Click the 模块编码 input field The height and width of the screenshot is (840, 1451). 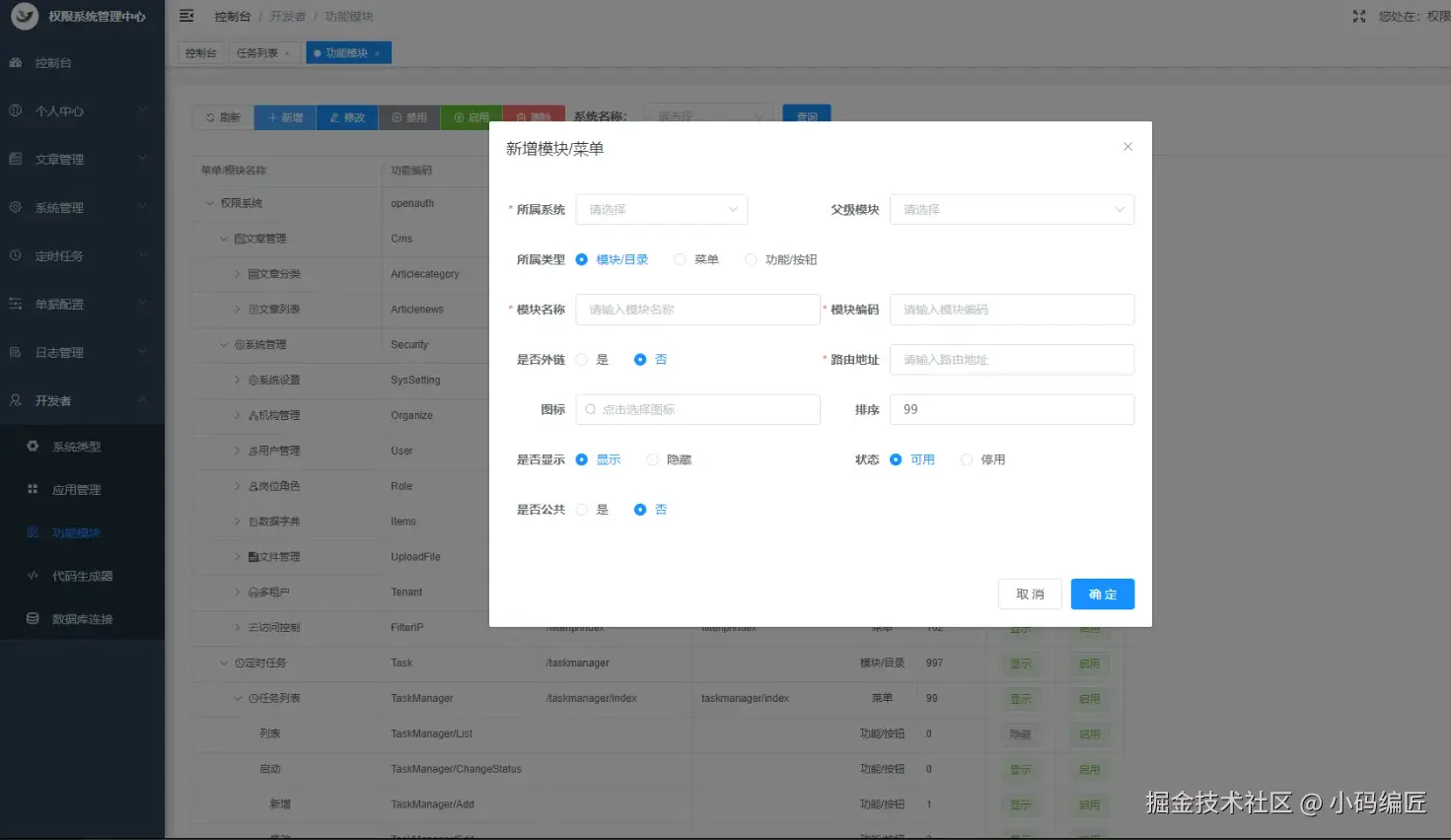click(1012, 310)
